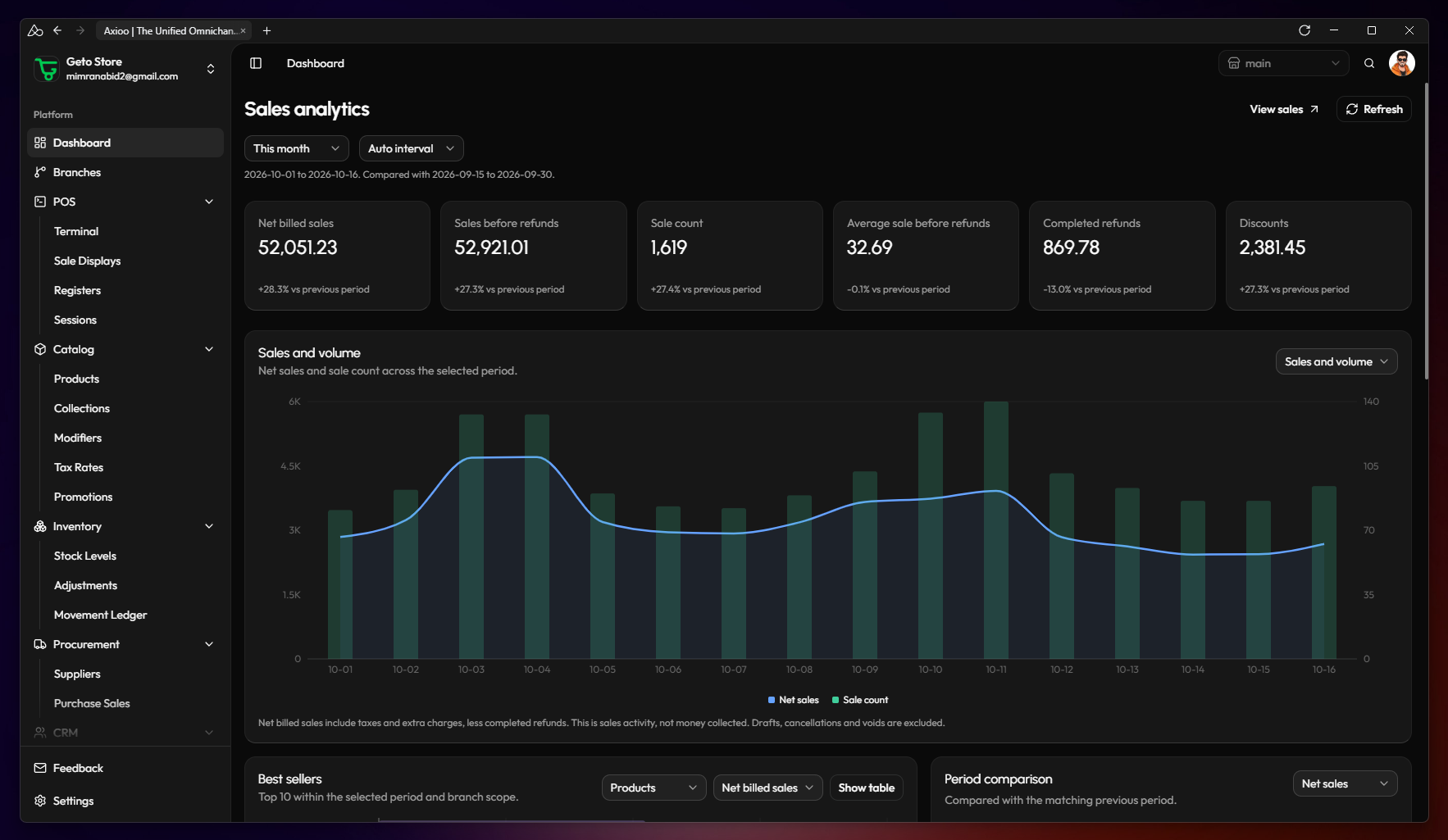Screen dimensions: 1448x840
Task: Open the search magnifier icon
Action: (x=1369, y=63)
